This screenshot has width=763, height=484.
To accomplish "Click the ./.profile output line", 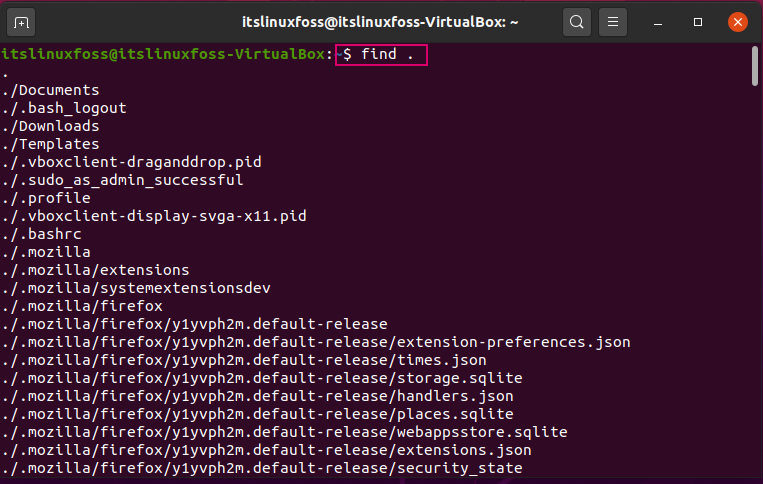I will tap(46, 198).
